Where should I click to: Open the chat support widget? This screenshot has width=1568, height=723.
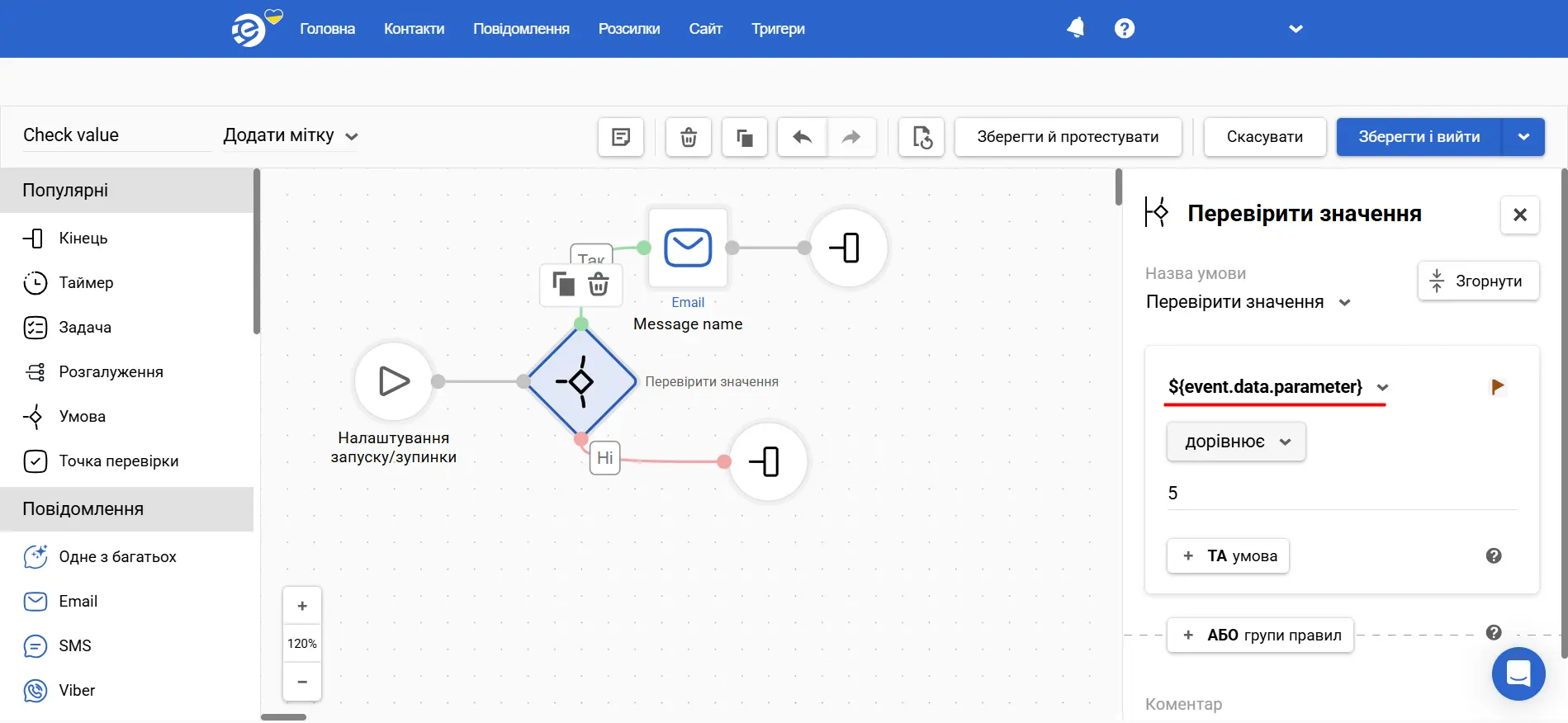tap(1518, 673)
